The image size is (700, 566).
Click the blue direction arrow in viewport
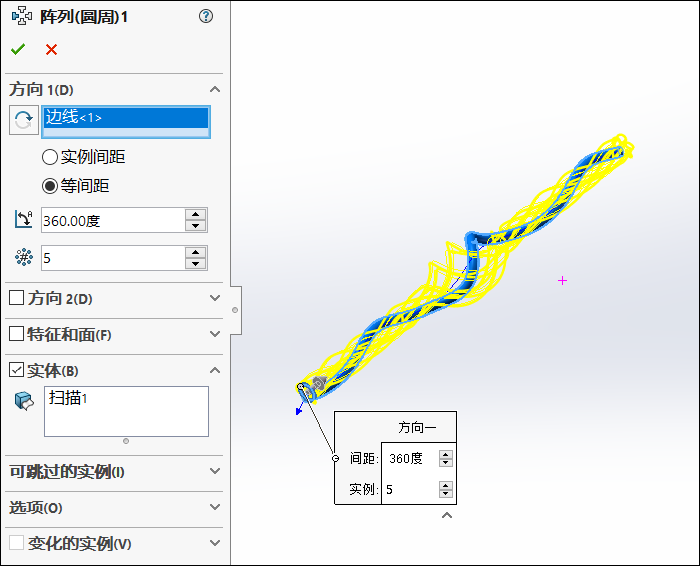coord(300,409)
